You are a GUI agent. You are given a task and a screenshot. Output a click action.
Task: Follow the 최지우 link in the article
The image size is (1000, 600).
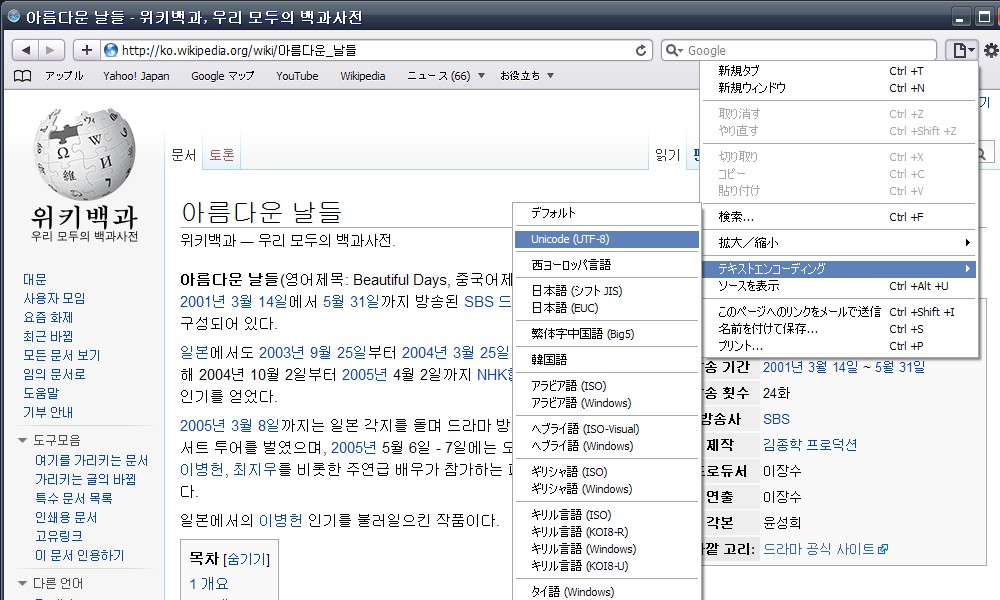pyautogui.click(x=254, y=470)
